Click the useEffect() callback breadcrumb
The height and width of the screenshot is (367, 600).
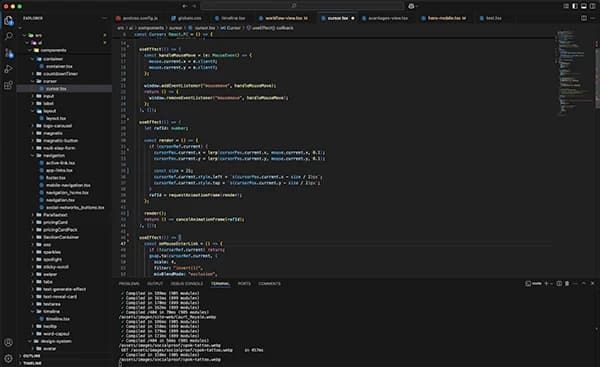[270, 28]
